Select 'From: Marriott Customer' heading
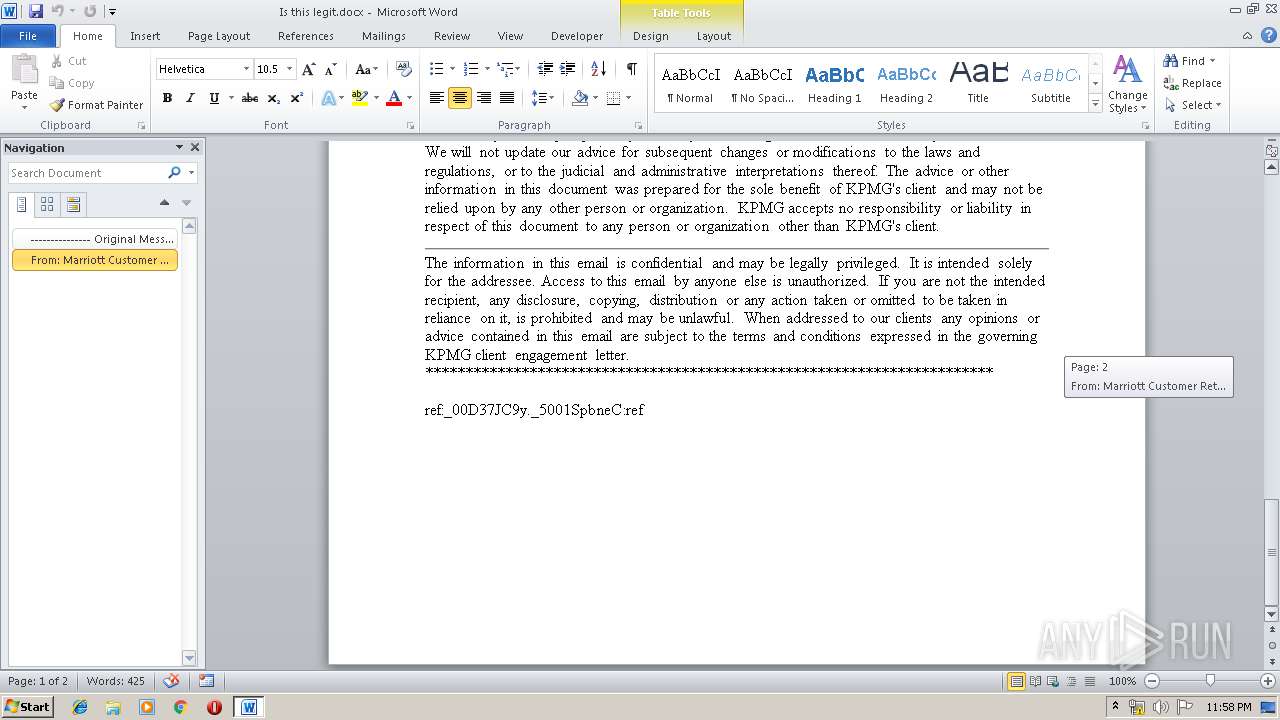 click(95, 260)
